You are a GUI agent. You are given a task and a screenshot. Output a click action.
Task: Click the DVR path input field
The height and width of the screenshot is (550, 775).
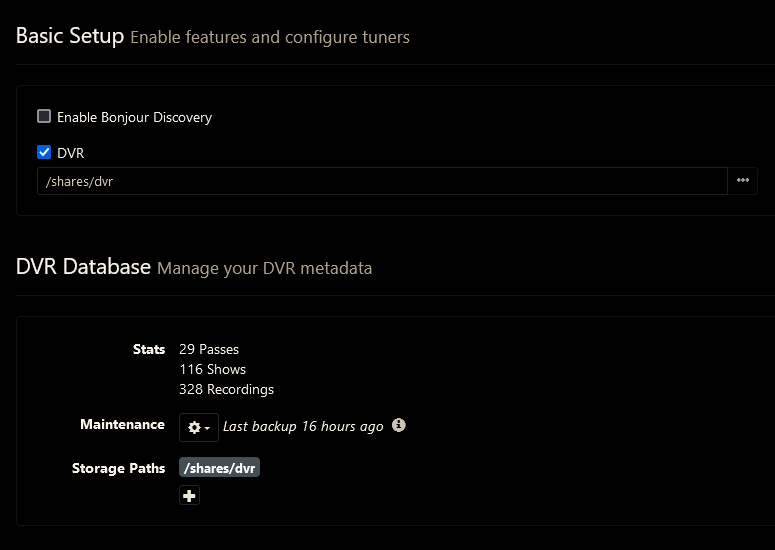pyautogui.click(x=380, y=181)
